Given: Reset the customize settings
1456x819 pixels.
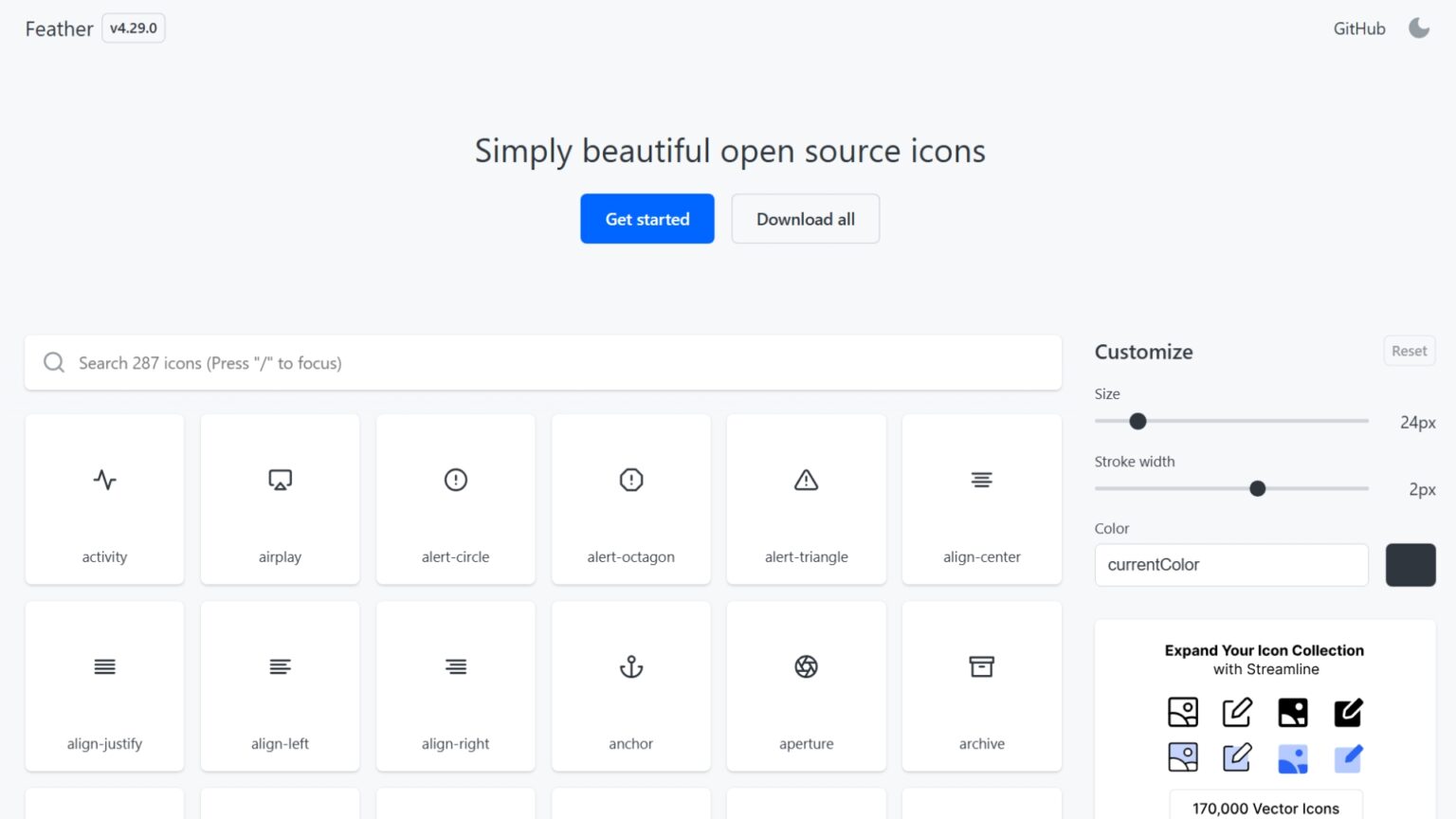Looking at the screenshot, I should tap(1409, 350).
